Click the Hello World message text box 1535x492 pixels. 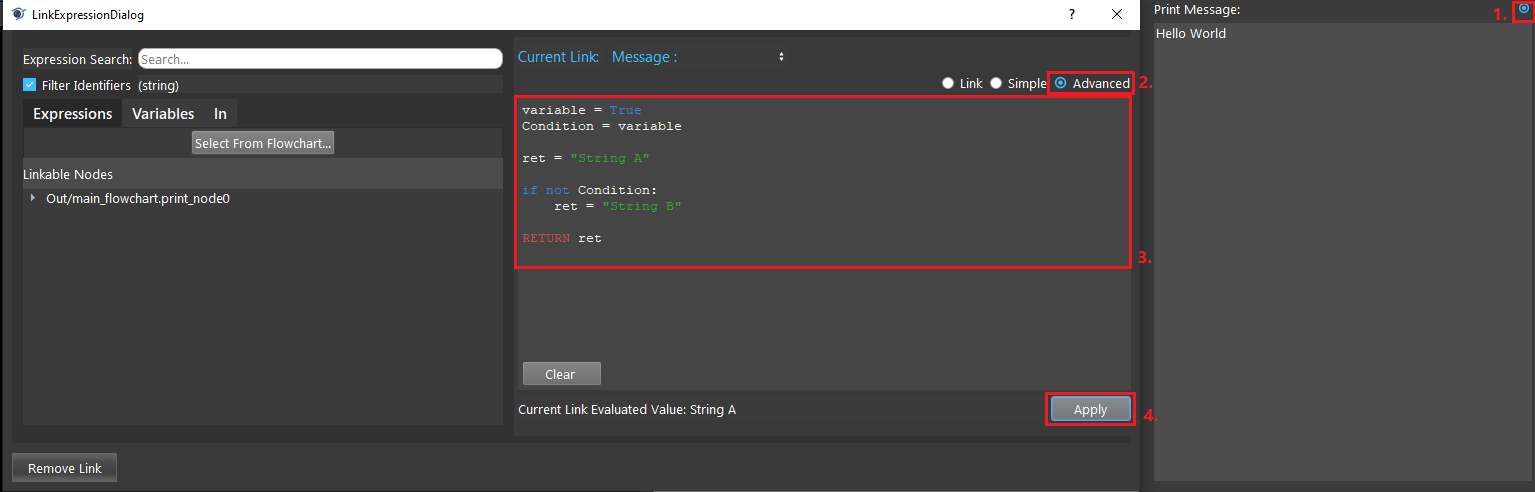pos(1341,250)
